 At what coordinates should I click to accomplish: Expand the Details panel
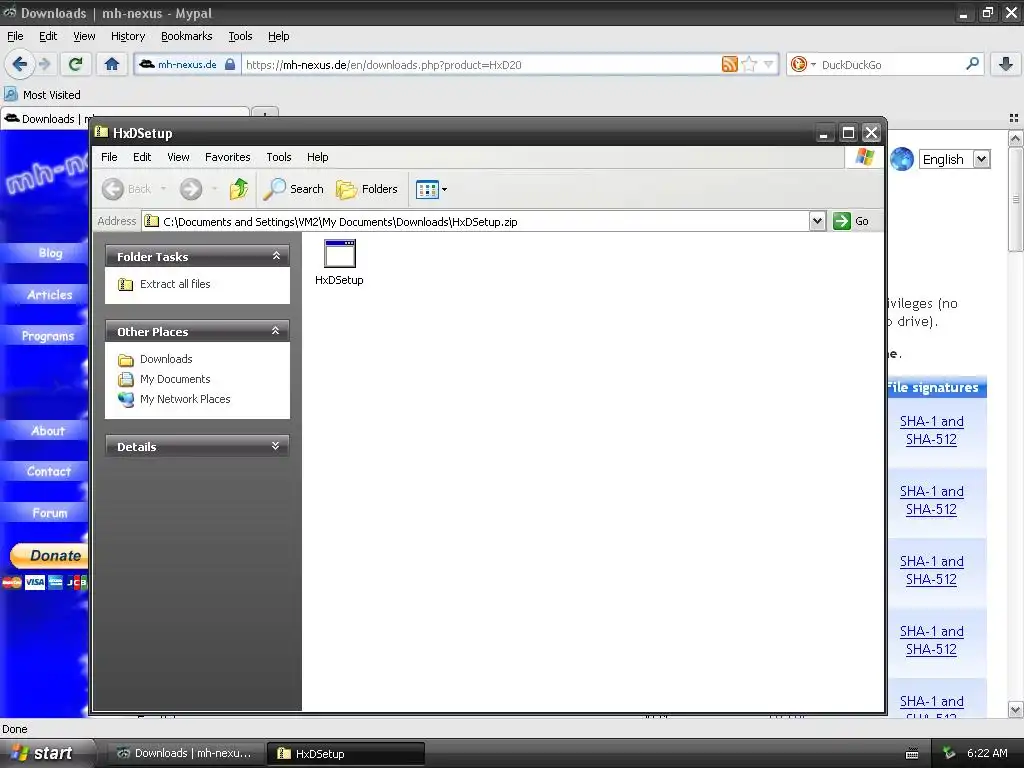276,446
